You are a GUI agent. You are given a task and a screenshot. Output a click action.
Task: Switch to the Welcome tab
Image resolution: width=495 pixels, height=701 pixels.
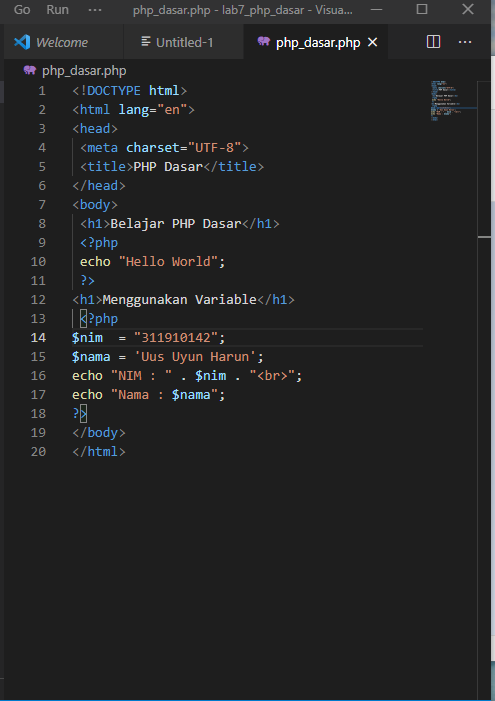pos(62,42)
